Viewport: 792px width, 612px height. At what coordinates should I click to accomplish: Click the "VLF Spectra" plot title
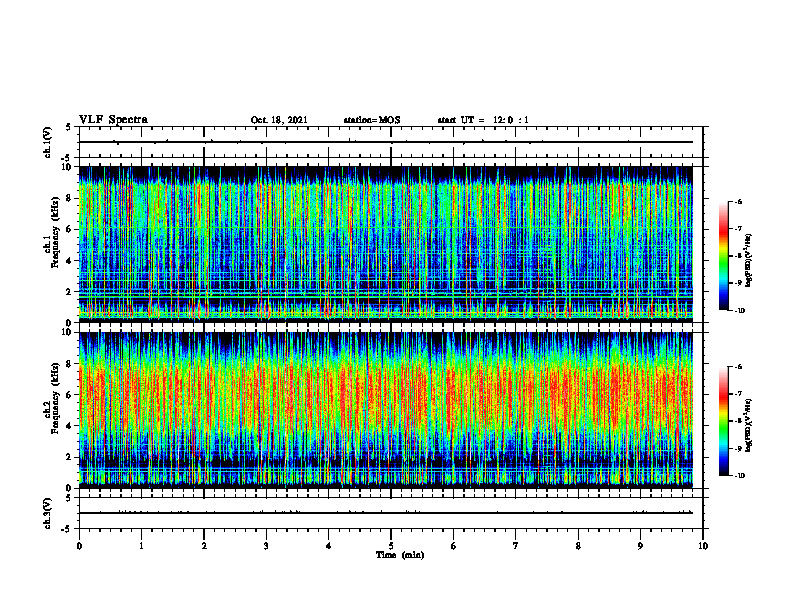(113, 120)
